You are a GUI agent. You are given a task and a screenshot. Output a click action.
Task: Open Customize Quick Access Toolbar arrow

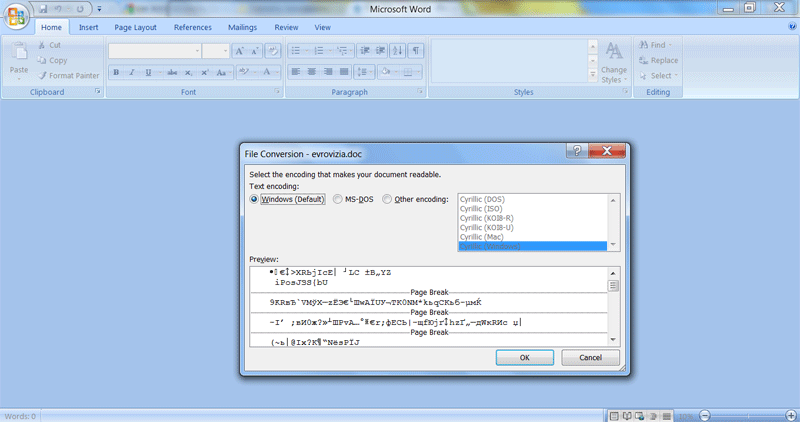click(99, 9)
